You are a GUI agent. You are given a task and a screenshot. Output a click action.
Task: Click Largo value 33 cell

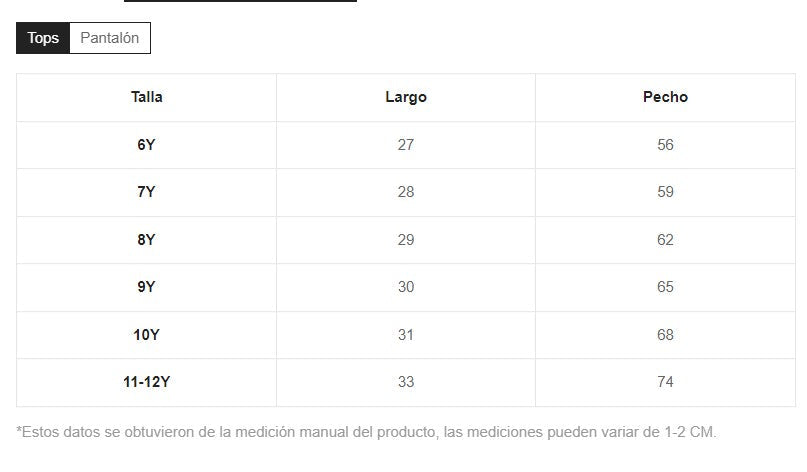[405, 382]
